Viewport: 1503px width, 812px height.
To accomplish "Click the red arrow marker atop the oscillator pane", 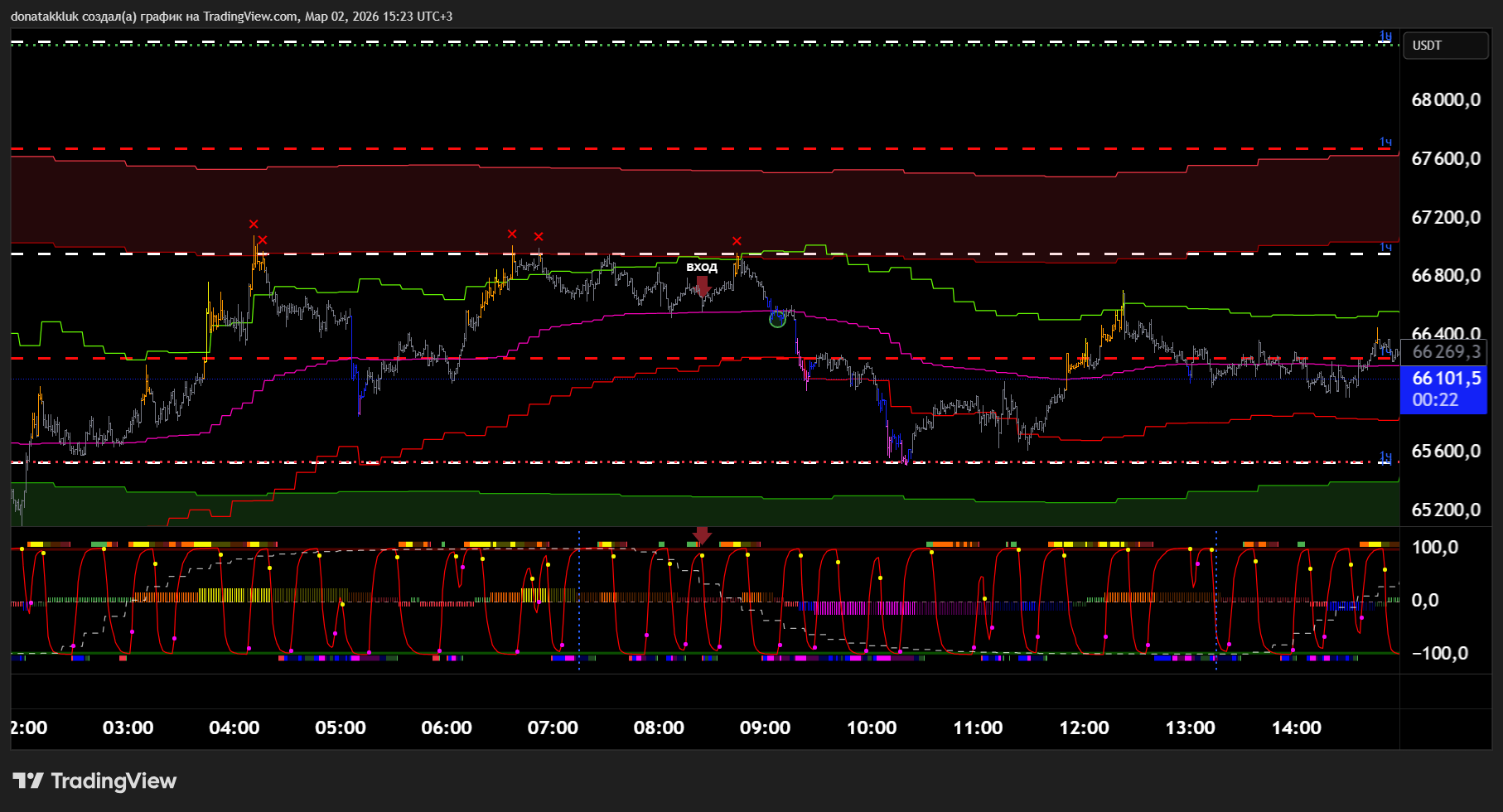I will tap(702, 535).
